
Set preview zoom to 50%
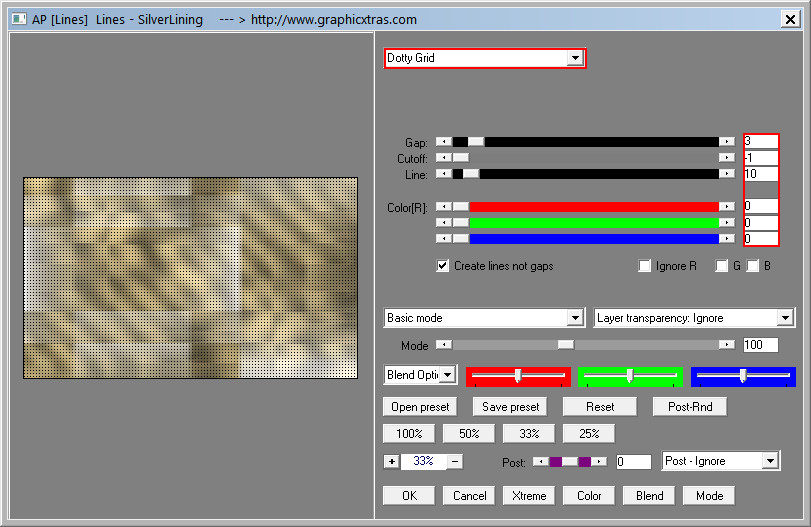(x=468, y=434)
